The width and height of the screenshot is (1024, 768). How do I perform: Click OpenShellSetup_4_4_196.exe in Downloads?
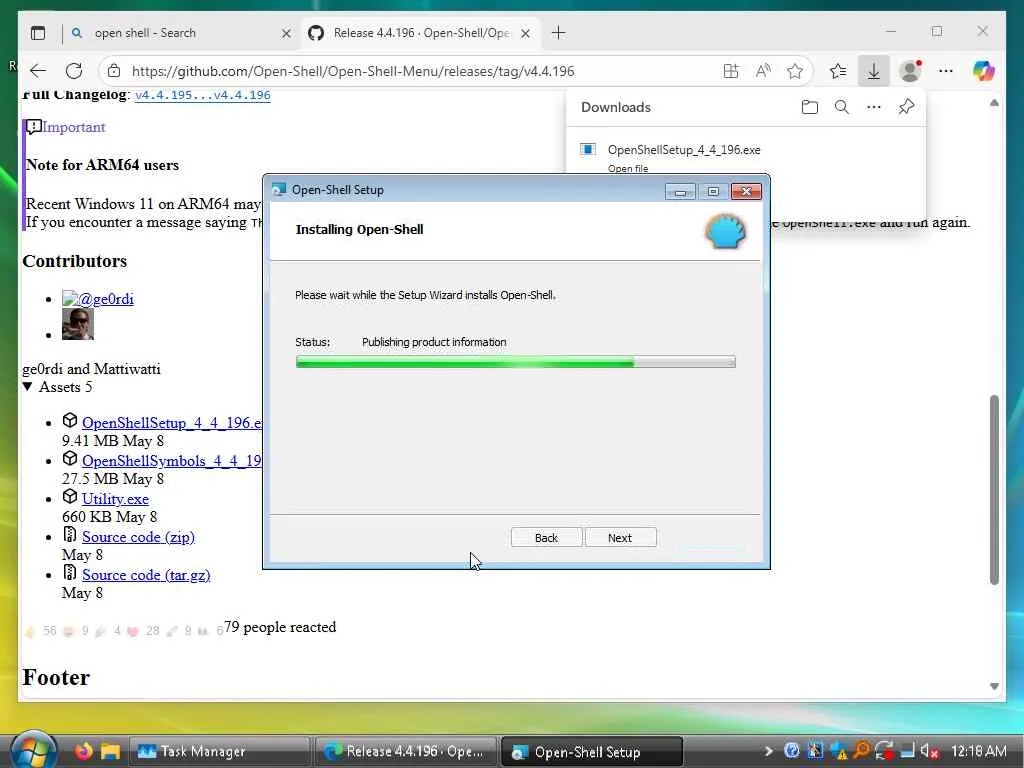point(684,150)
